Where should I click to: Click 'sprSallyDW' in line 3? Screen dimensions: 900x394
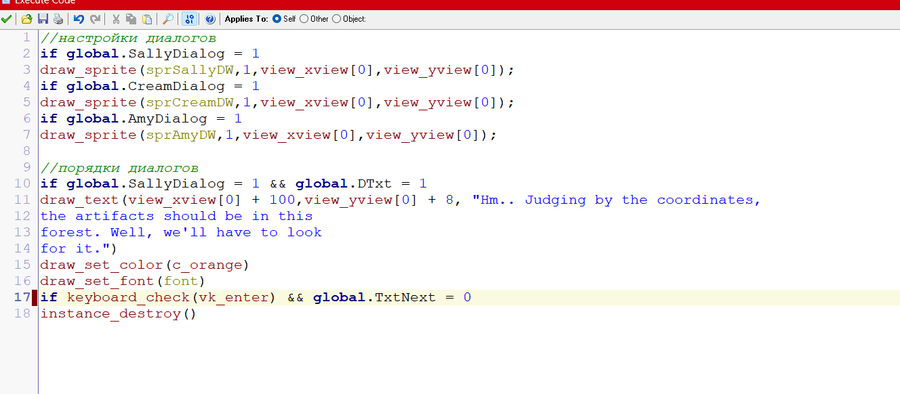point(191,71)
